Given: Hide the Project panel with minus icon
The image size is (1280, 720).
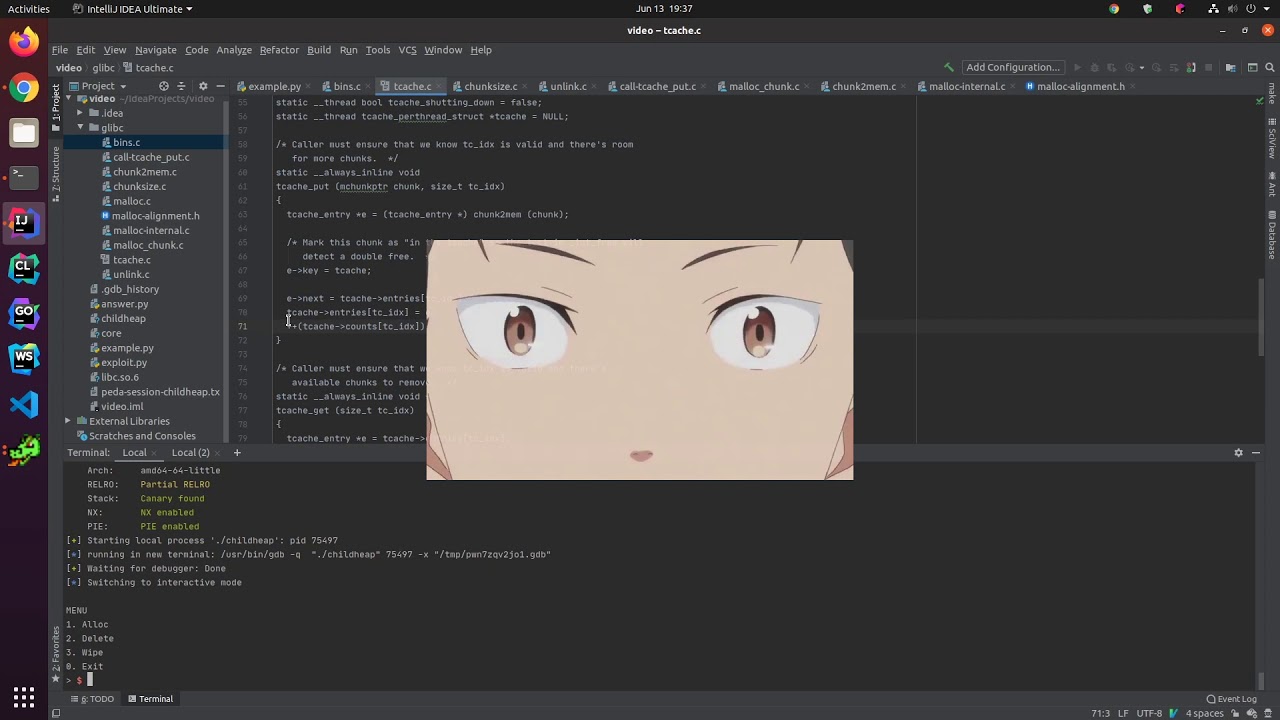Looking at the screenshot, I should [x=220, y=86].
